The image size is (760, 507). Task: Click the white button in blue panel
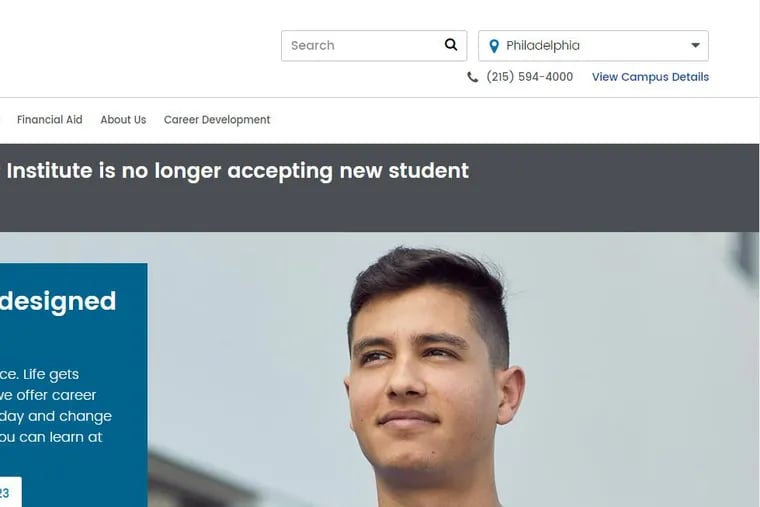pyautogui.click(x=11, y=492)
